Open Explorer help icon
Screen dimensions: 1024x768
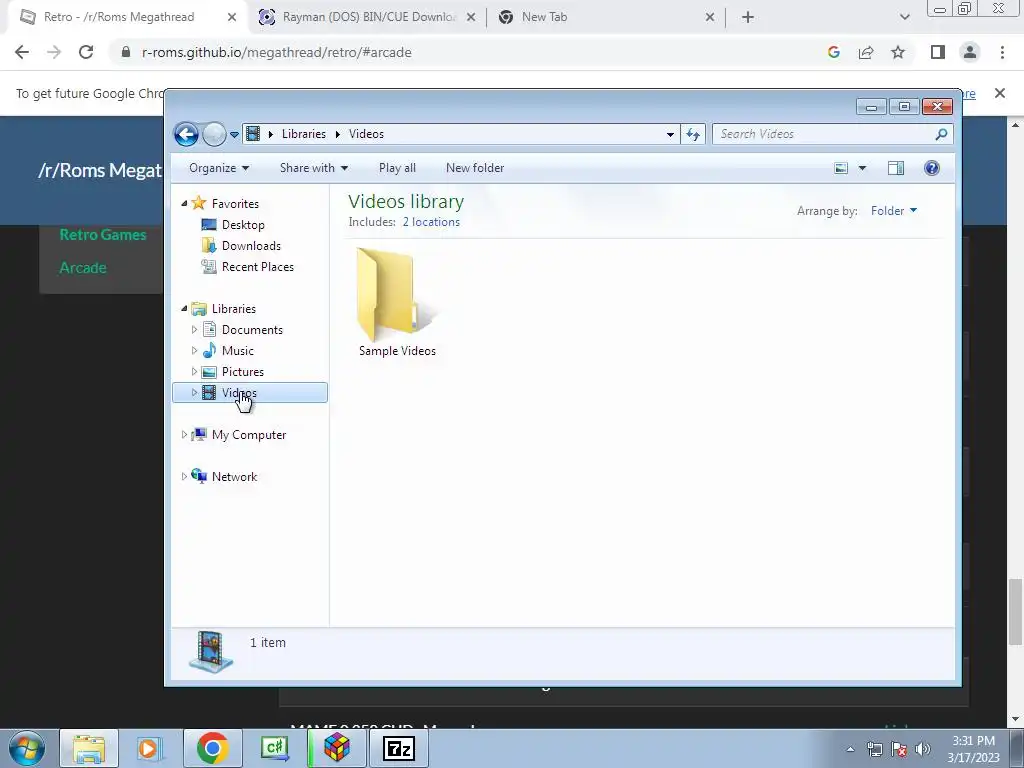932,168
